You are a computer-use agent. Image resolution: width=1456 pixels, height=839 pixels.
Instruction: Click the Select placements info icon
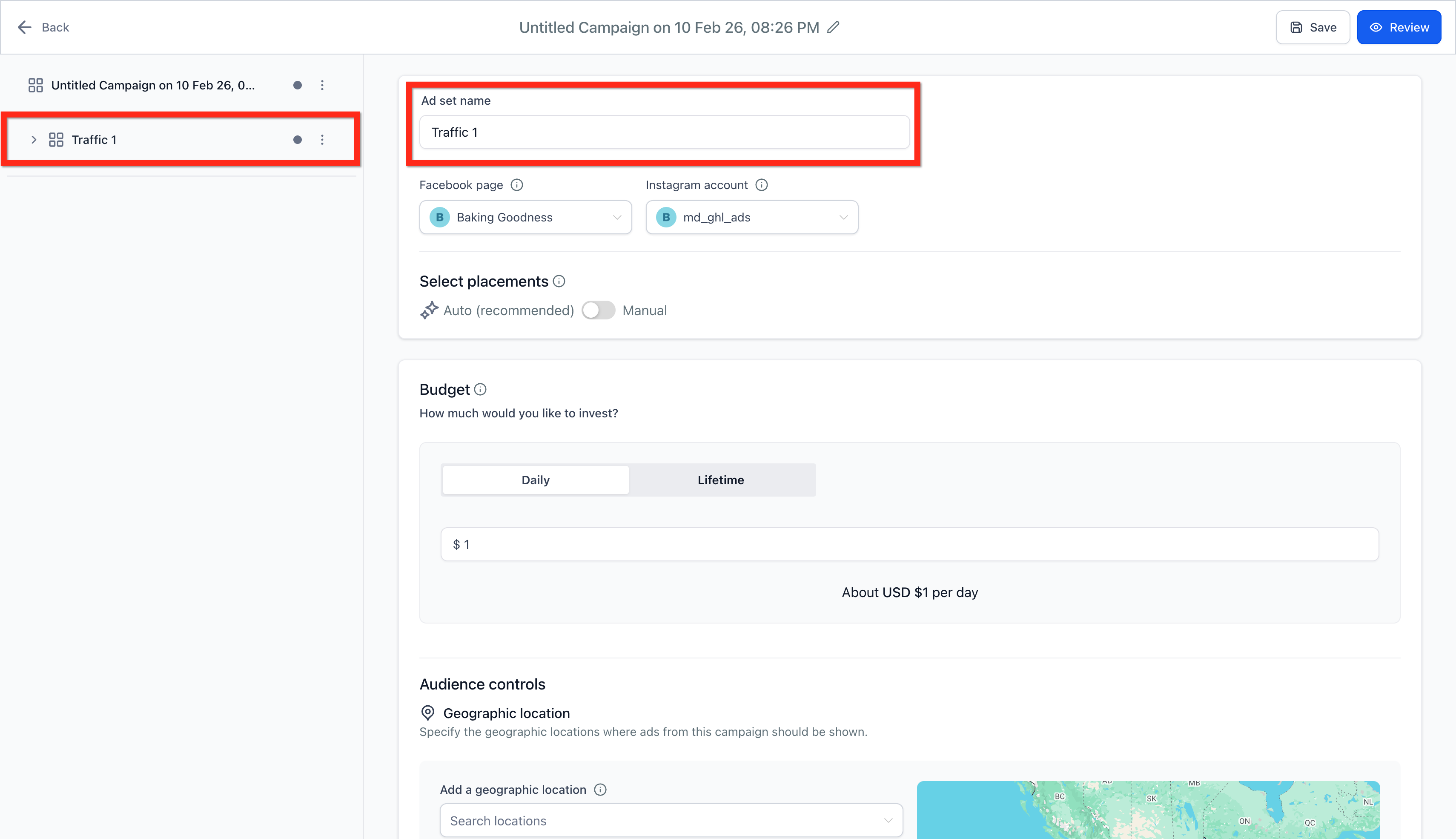point(559,281)
